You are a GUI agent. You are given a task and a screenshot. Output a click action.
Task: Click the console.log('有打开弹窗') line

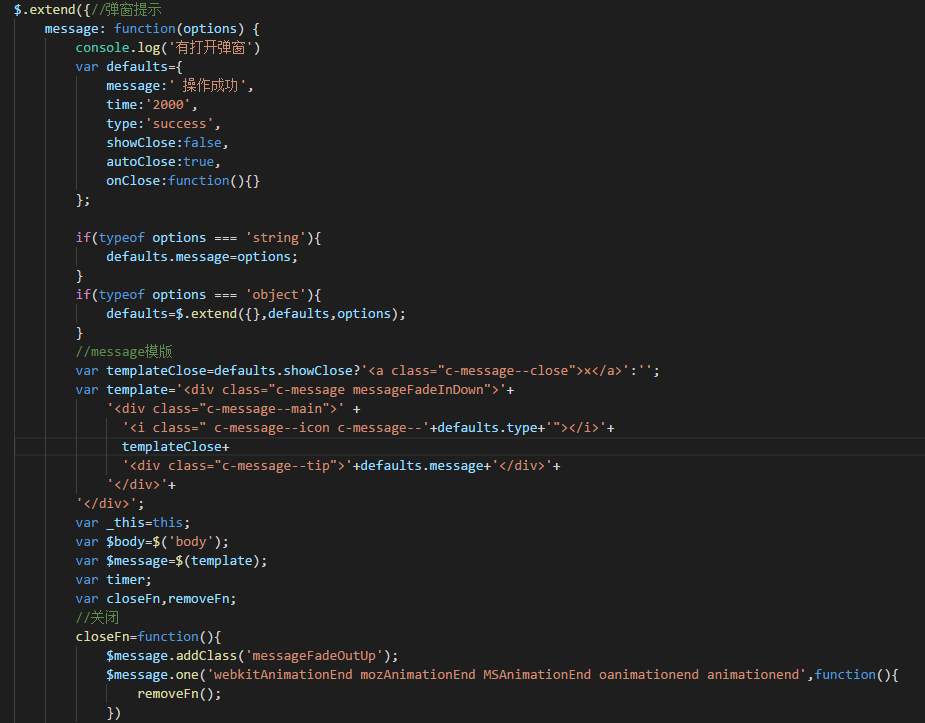coord(168,48)
